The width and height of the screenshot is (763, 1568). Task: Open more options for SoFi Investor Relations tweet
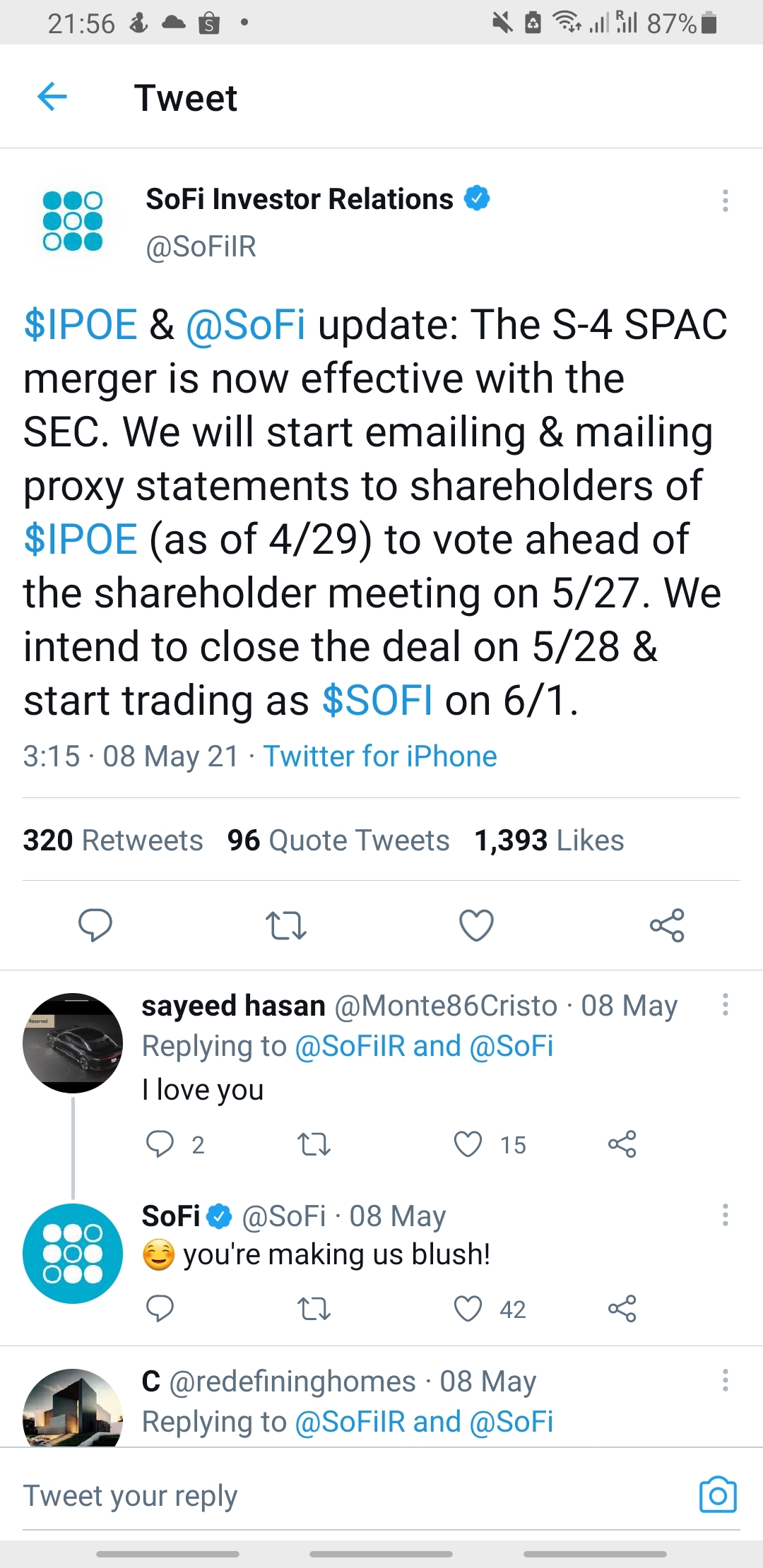point(725,201)
